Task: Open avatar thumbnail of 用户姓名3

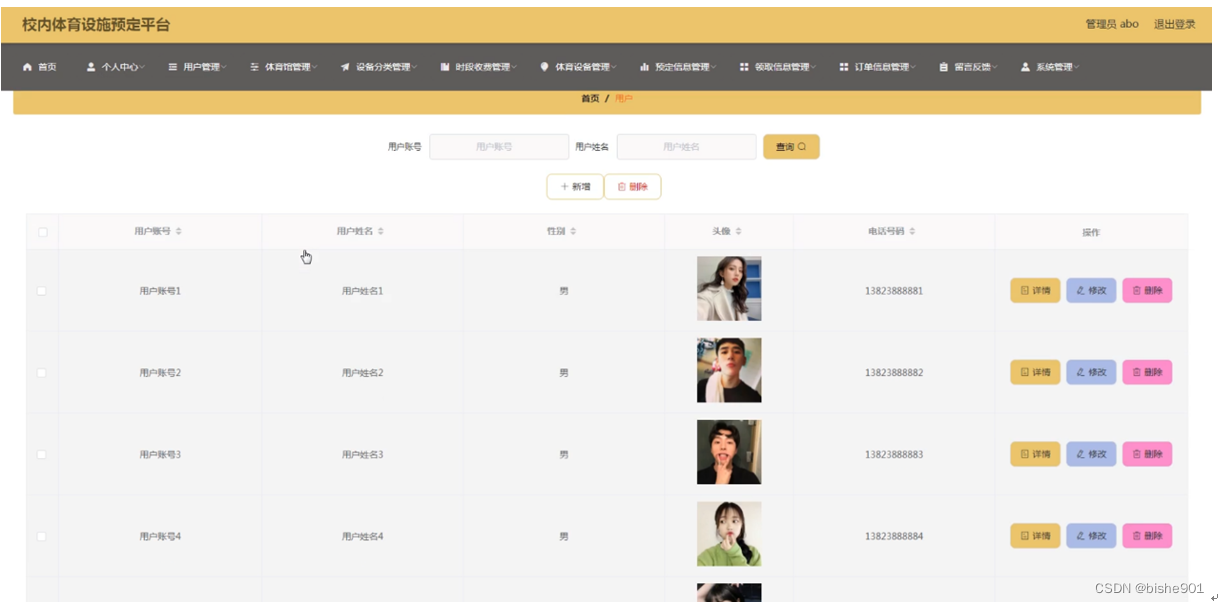Action: pyautogui.click(x=729, y=452)
